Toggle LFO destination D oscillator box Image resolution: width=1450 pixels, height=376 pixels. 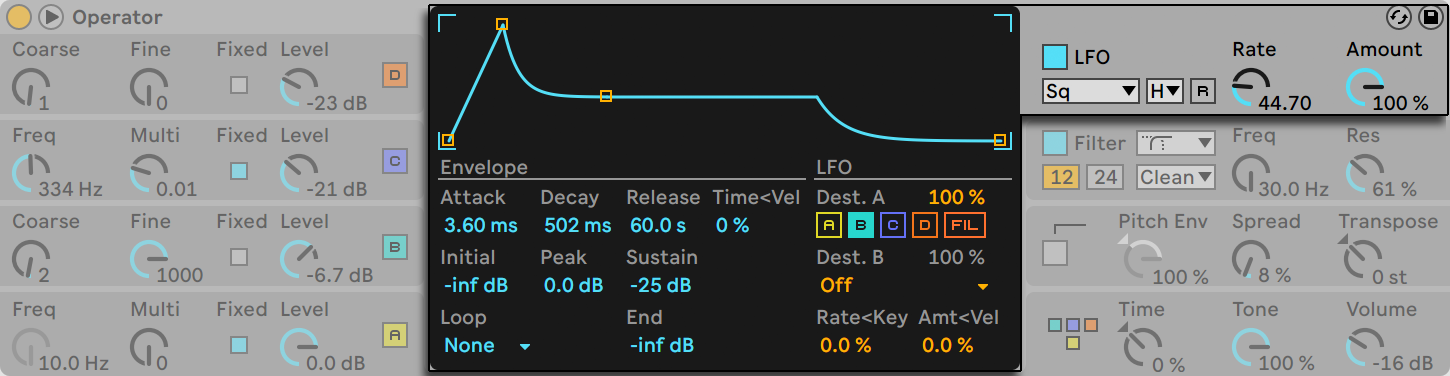[x=925, y=226]
